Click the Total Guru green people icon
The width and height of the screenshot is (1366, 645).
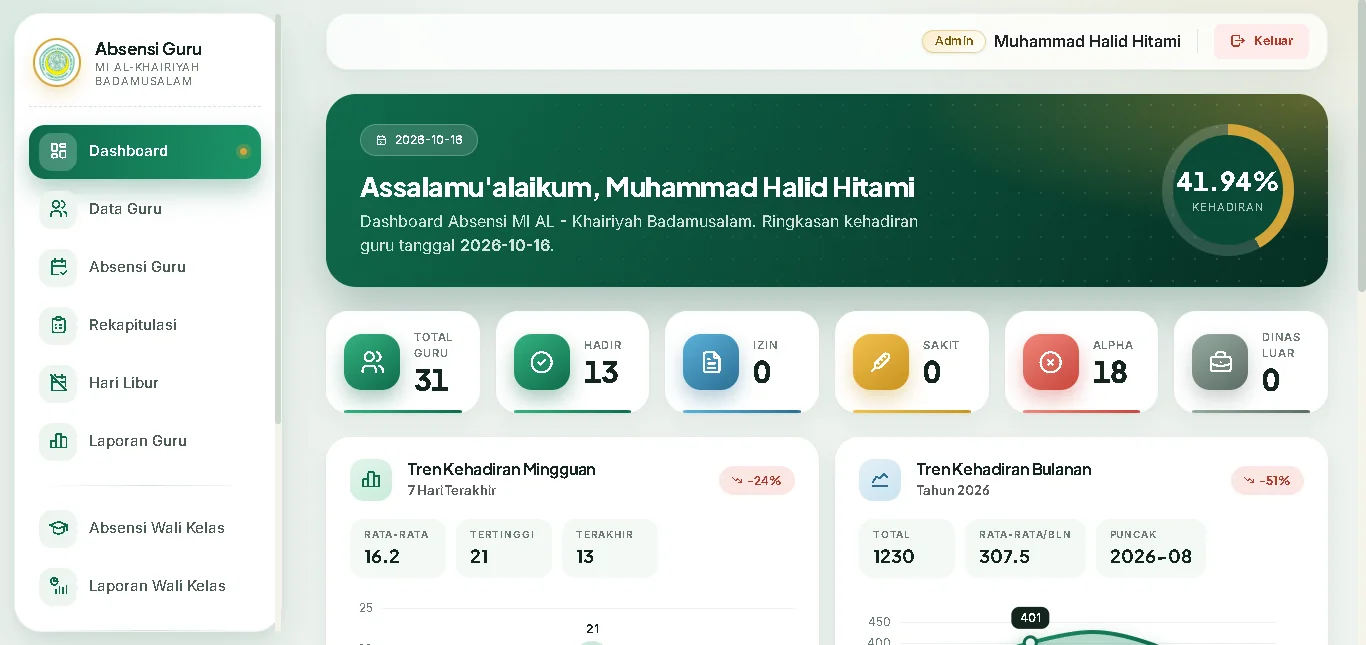point(372,362)
